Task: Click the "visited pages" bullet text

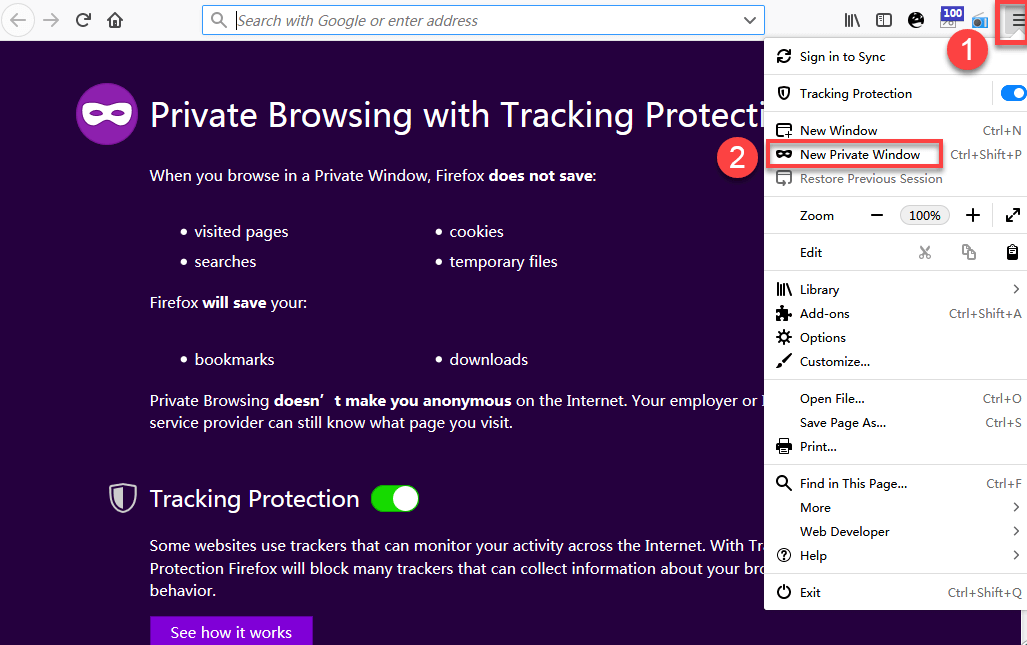Action: [241, 232]
